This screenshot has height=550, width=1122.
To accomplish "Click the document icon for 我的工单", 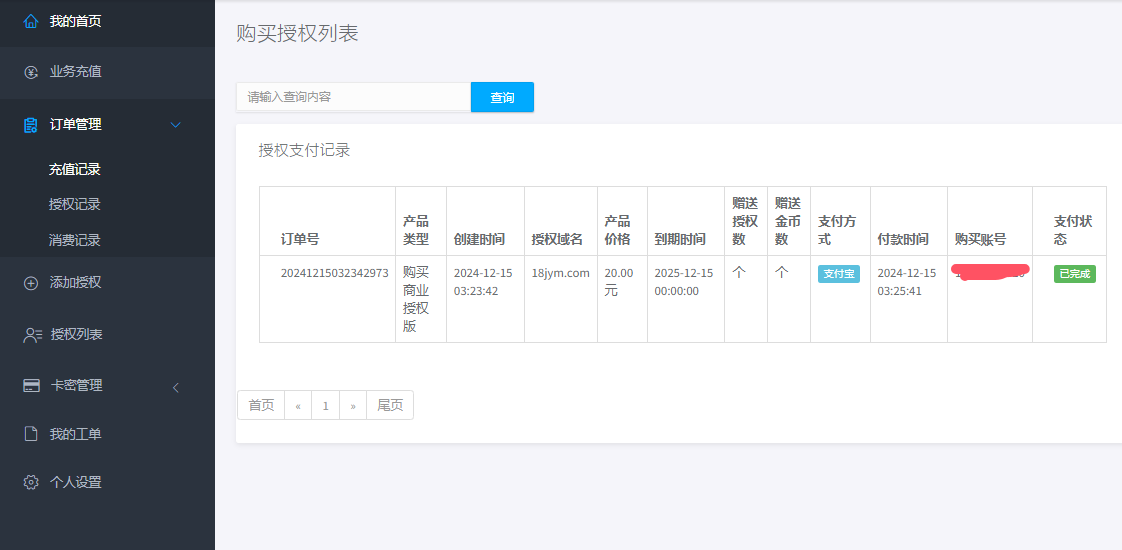I will pos(31,434).
